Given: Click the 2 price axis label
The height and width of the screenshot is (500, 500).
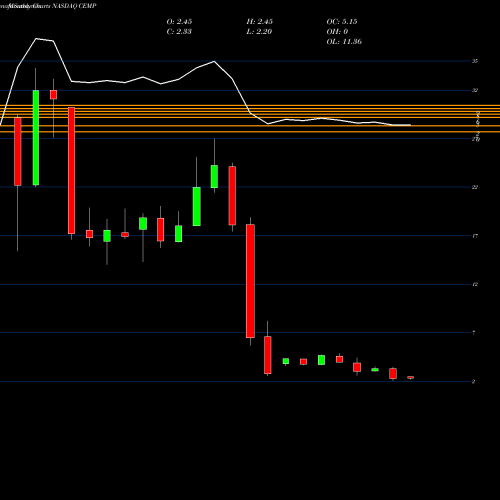Looking at the screenshot, I should click(x=474, y=382).
